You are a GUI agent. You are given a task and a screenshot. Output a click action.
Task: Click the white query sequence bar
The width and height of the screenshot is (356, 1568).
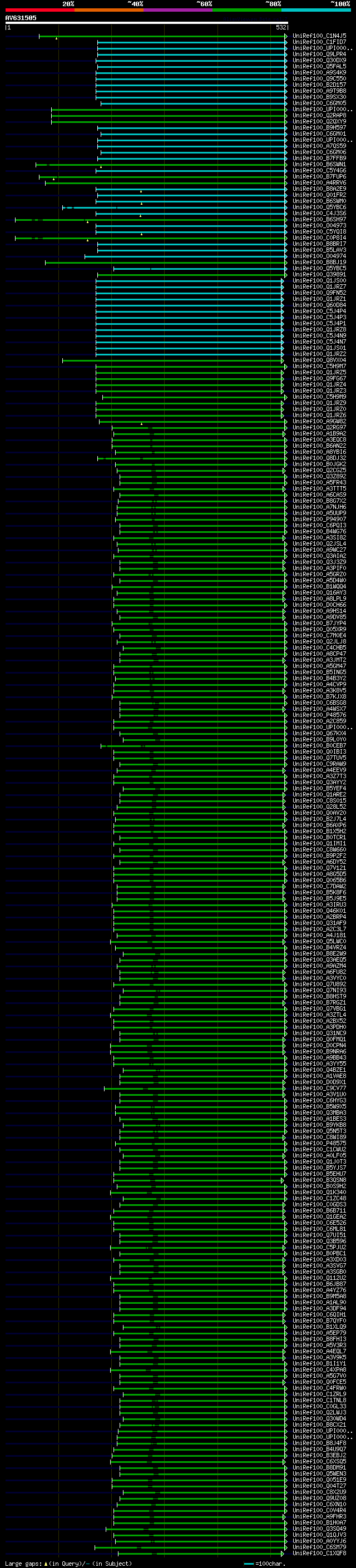(x=147, y=23)
